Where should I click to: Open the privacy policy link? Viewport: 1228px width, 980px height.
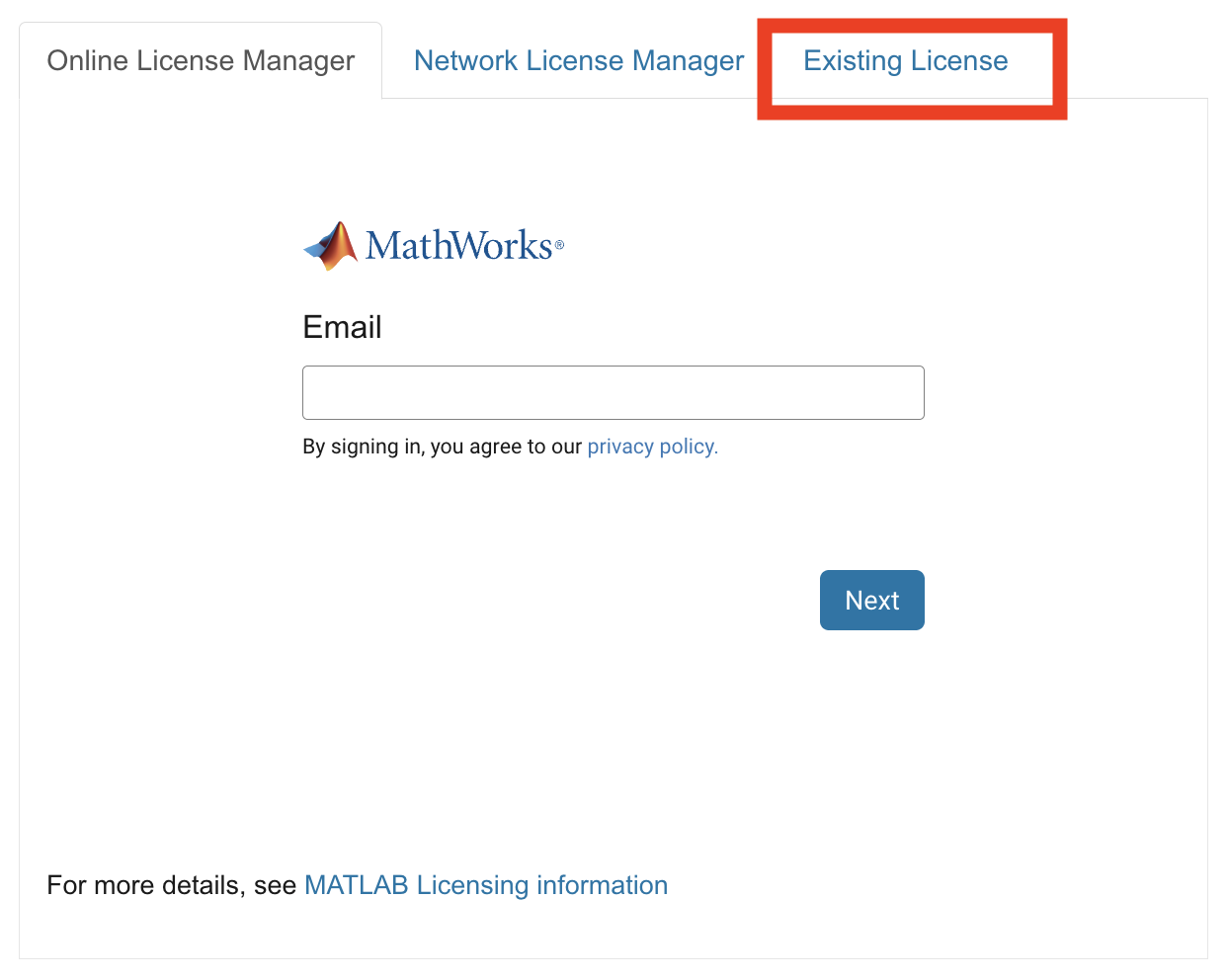[x=652, y=447]
